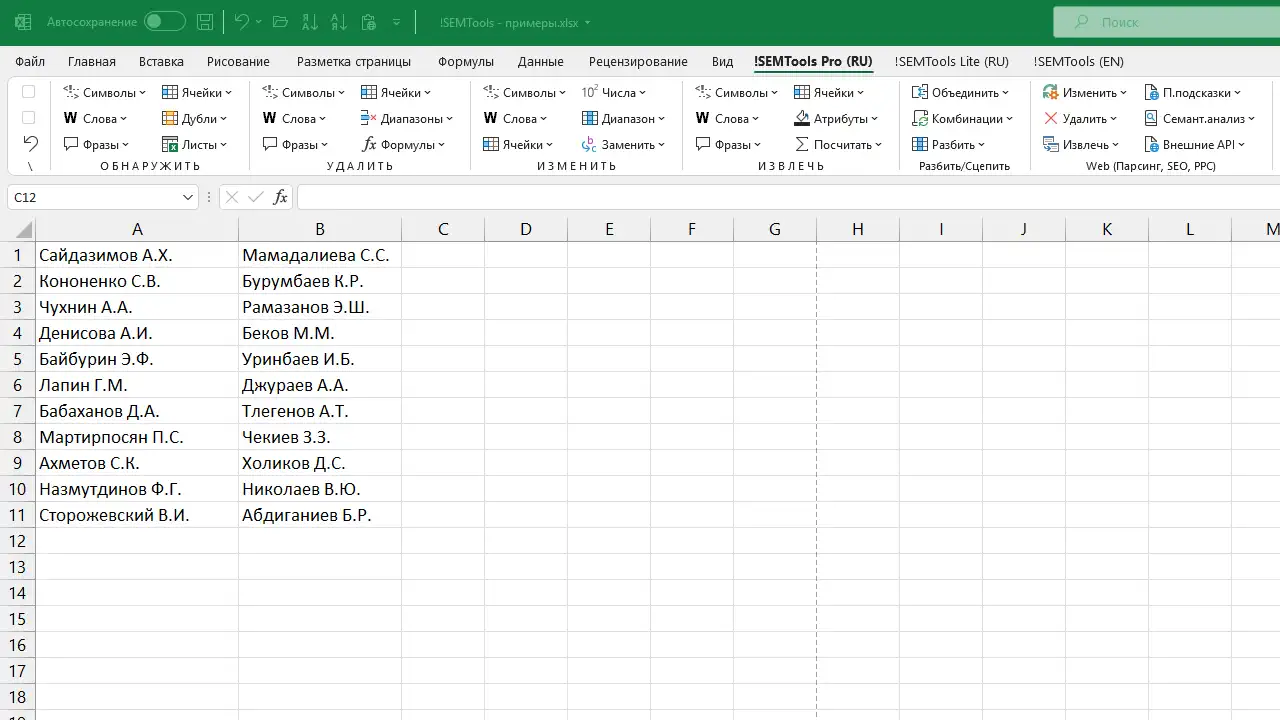Click the Paste special clipboard icon
1280x720 pixels.
[369, 21]
